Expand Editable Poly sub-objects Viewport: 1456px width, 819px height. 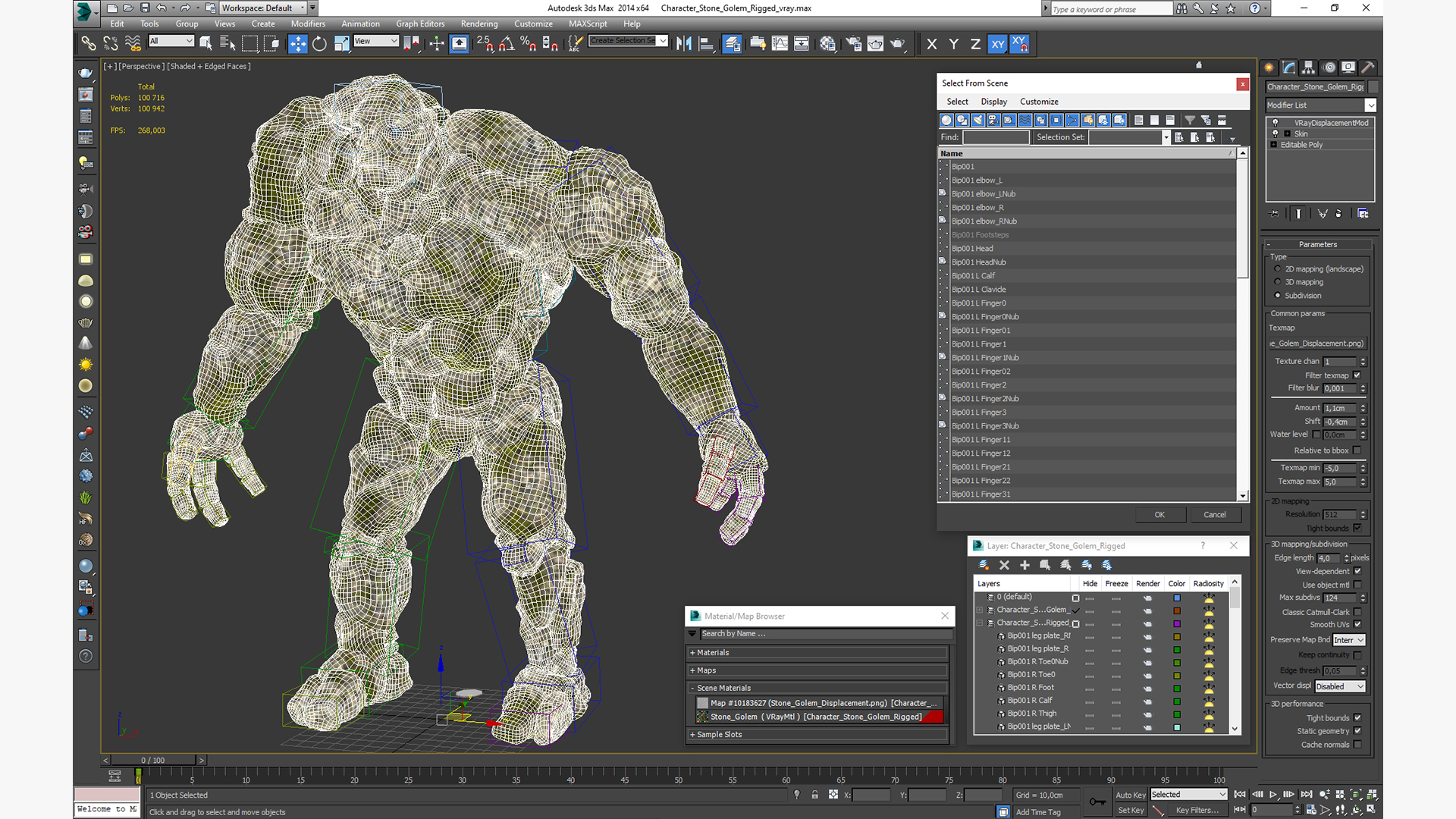tap(1274, 145)
